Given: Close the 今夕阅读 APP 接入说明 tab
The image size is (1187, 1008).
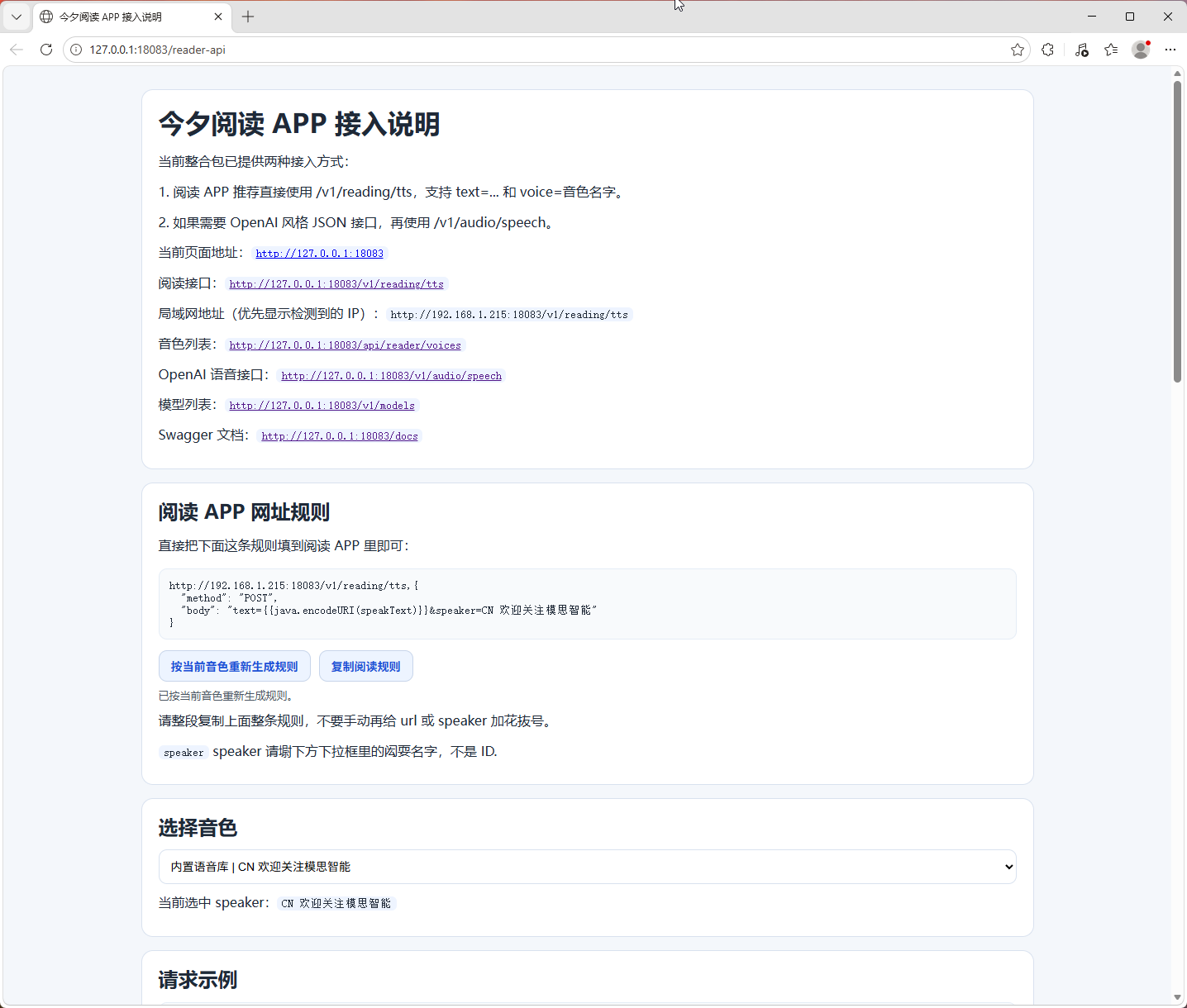Looking at the screenshot, I should point(218,17).
